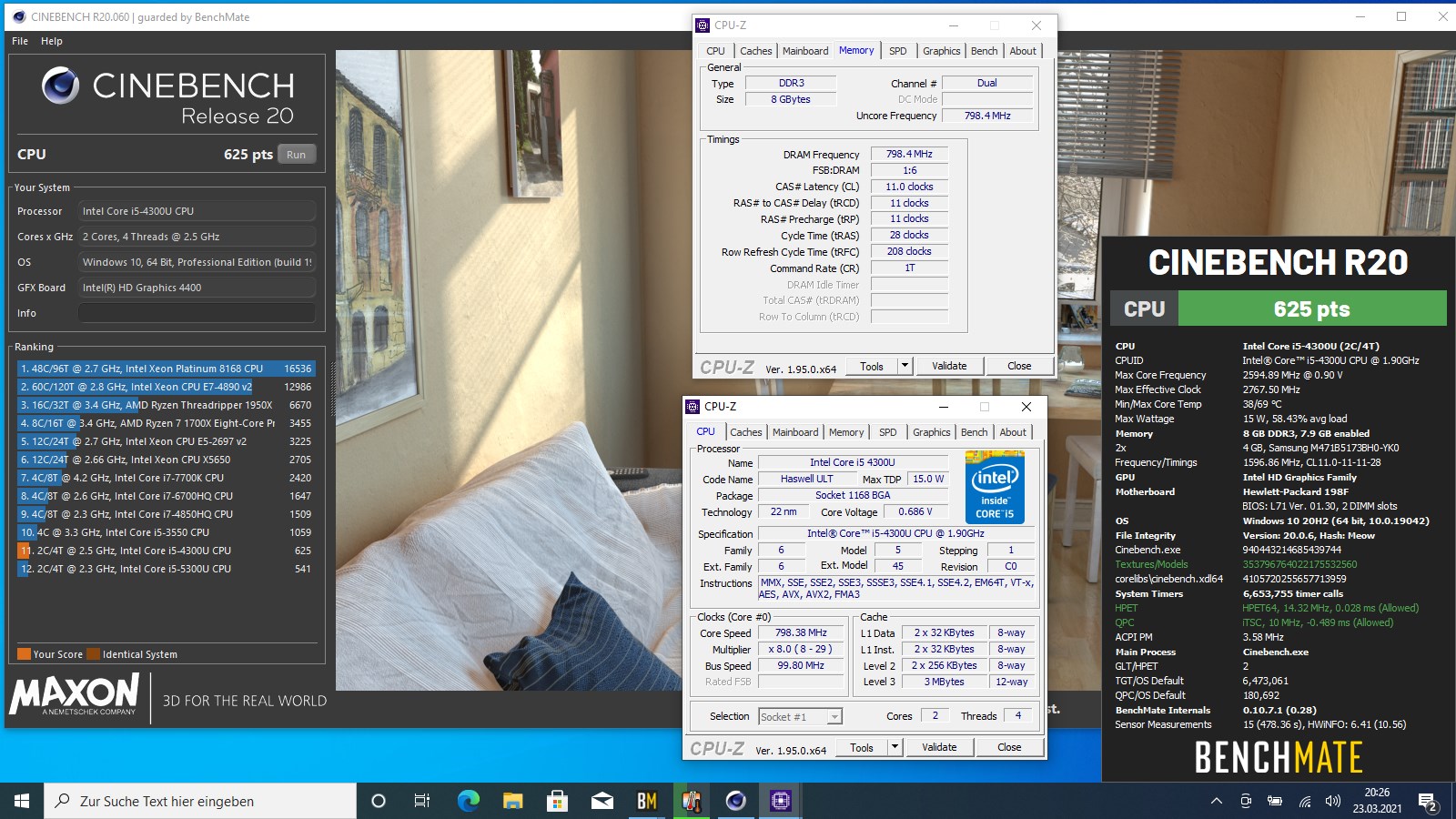Click the green 625 pts BenchMate bar
1456x819 pixels.
click(x=1312, y=308)
